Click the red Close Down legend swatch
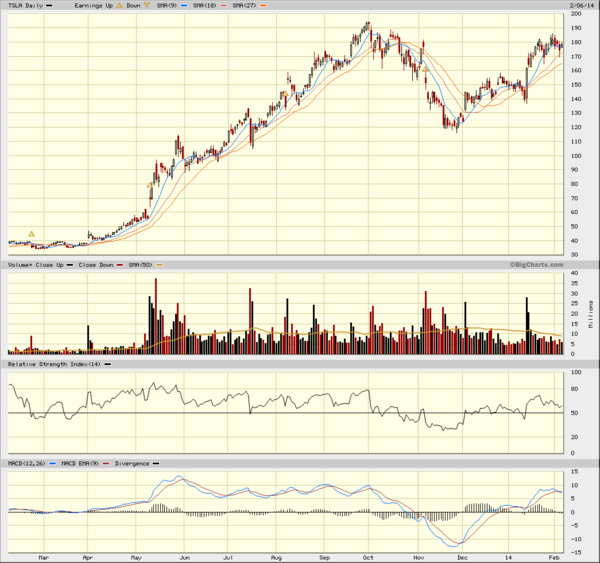Image resolution: width=600 pixels, height=563 pixels. coord(120,265)
